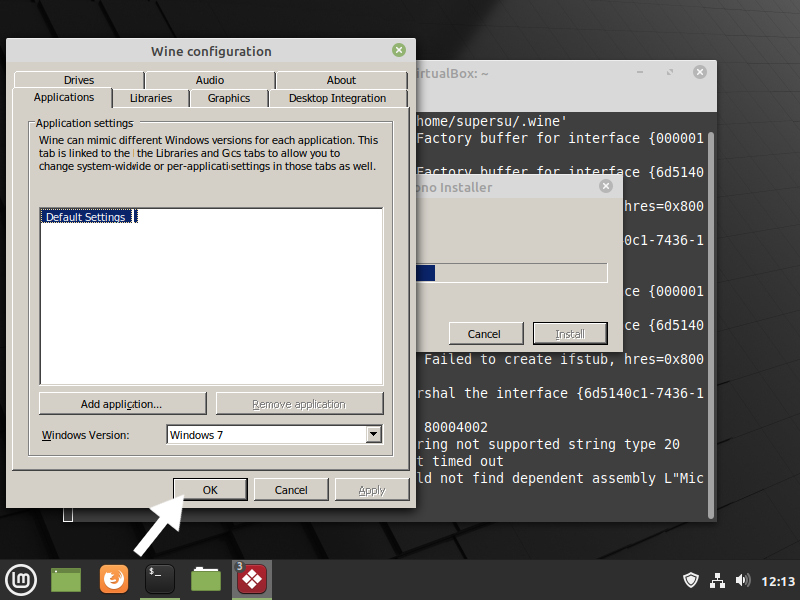
Task: Confirm Wine configuration with OK
Action: 210,490
